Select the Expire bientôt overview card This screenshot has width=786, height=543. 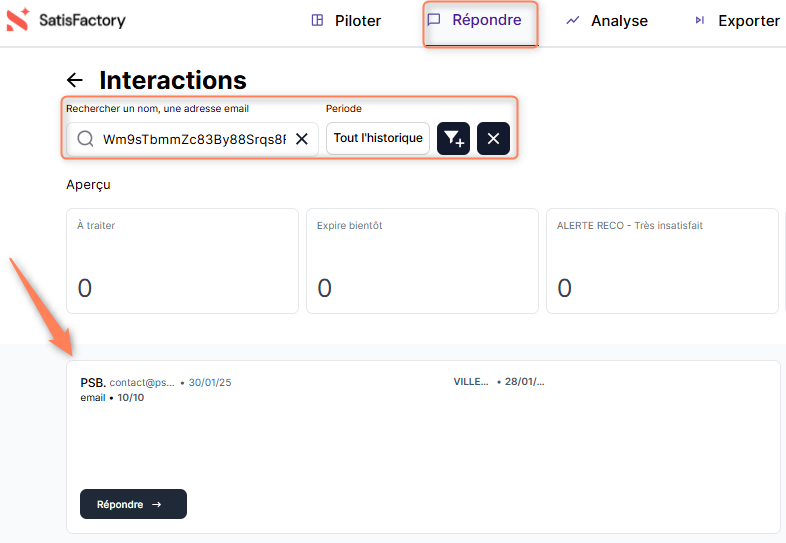point(422,260)
